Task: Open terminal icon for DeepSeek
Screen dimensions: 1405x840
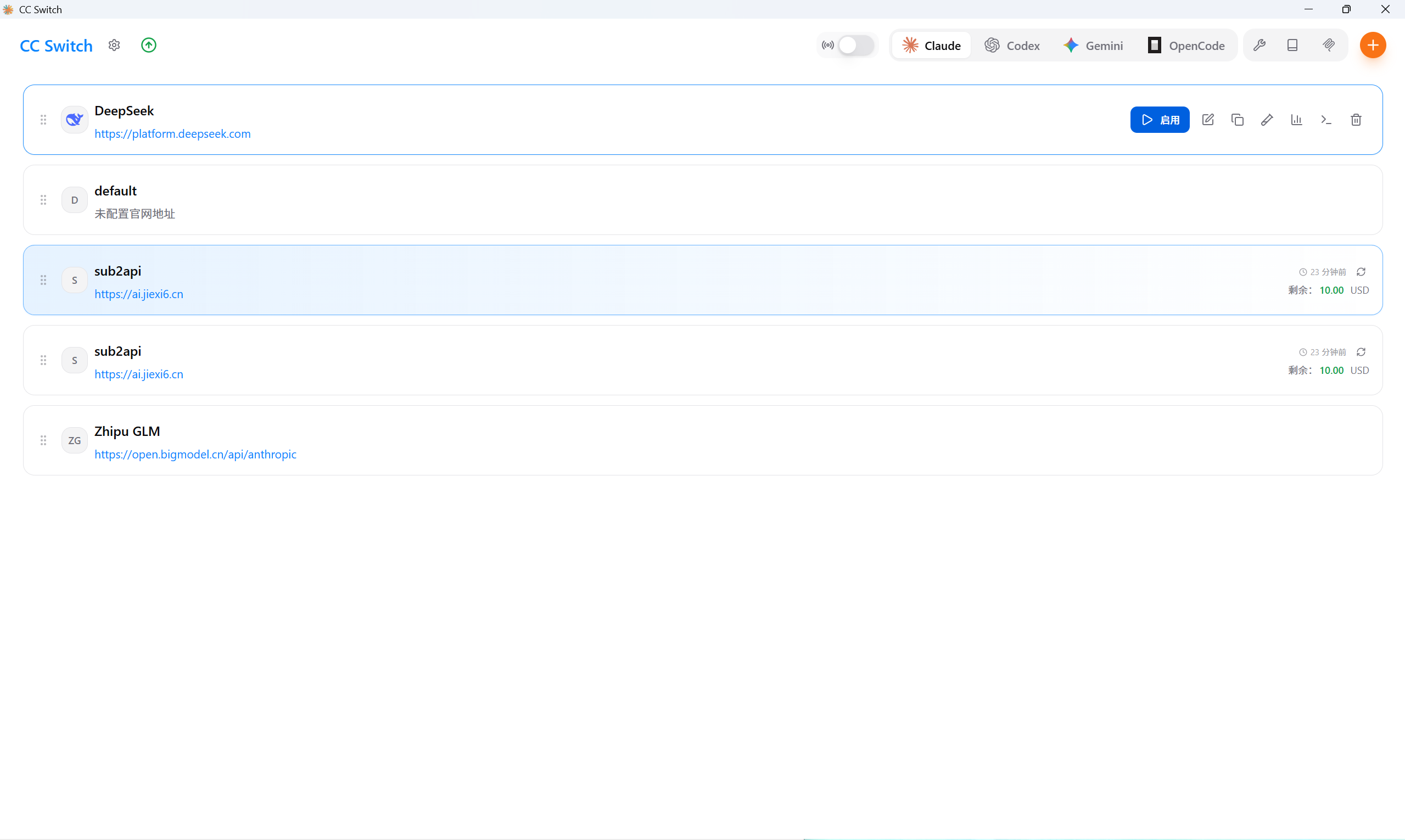Action: tap(1326, 120)
